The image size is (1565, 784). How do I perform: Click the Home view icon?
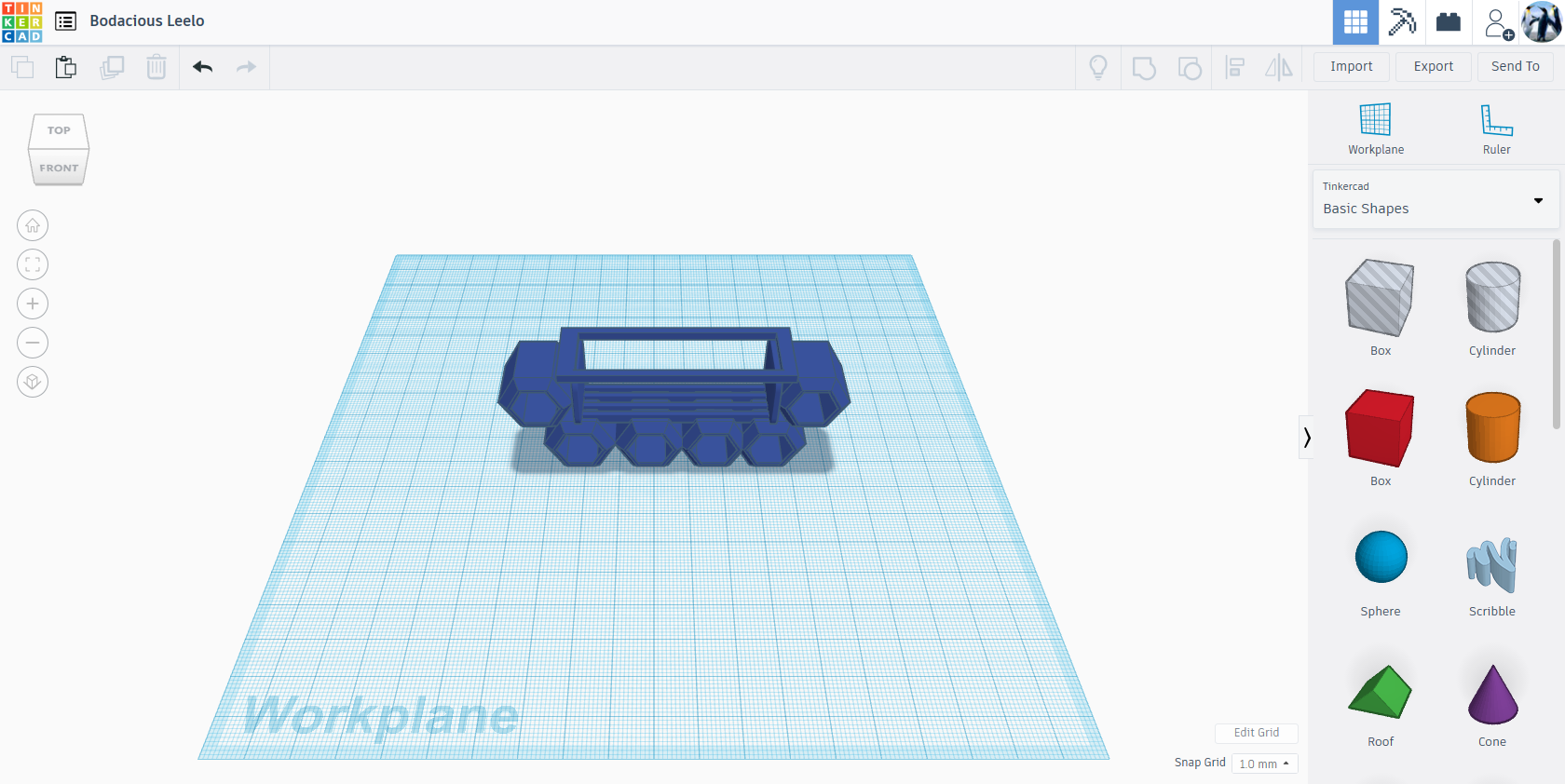pyautogui.click(x=33, y=225)
